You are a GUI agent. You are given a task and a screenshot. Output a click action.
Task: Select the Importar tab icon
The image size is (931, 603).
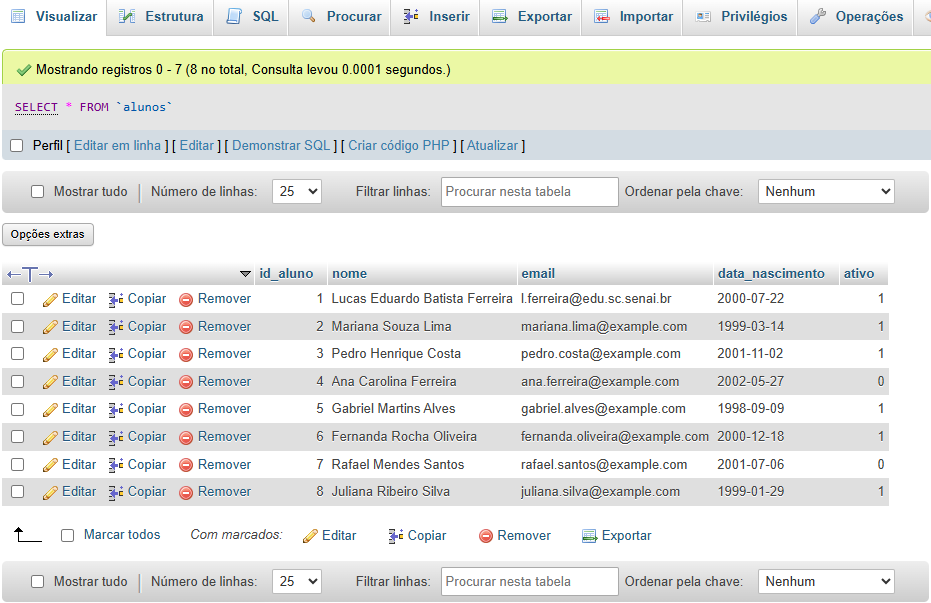click(601, 17)
